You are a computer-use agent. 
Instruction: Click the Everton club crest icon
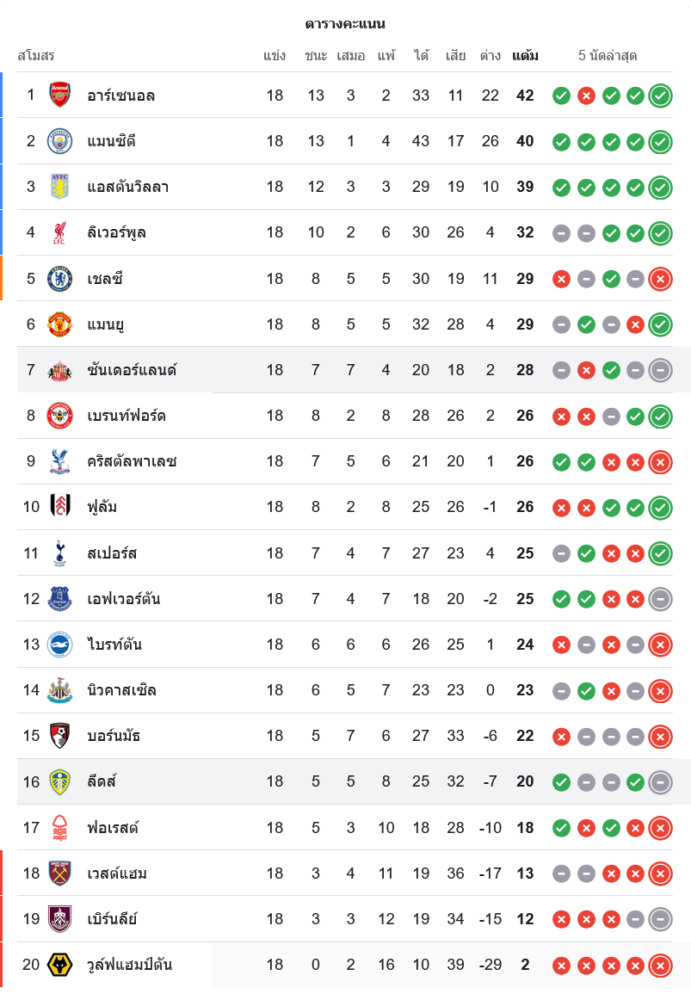(60, 599)
